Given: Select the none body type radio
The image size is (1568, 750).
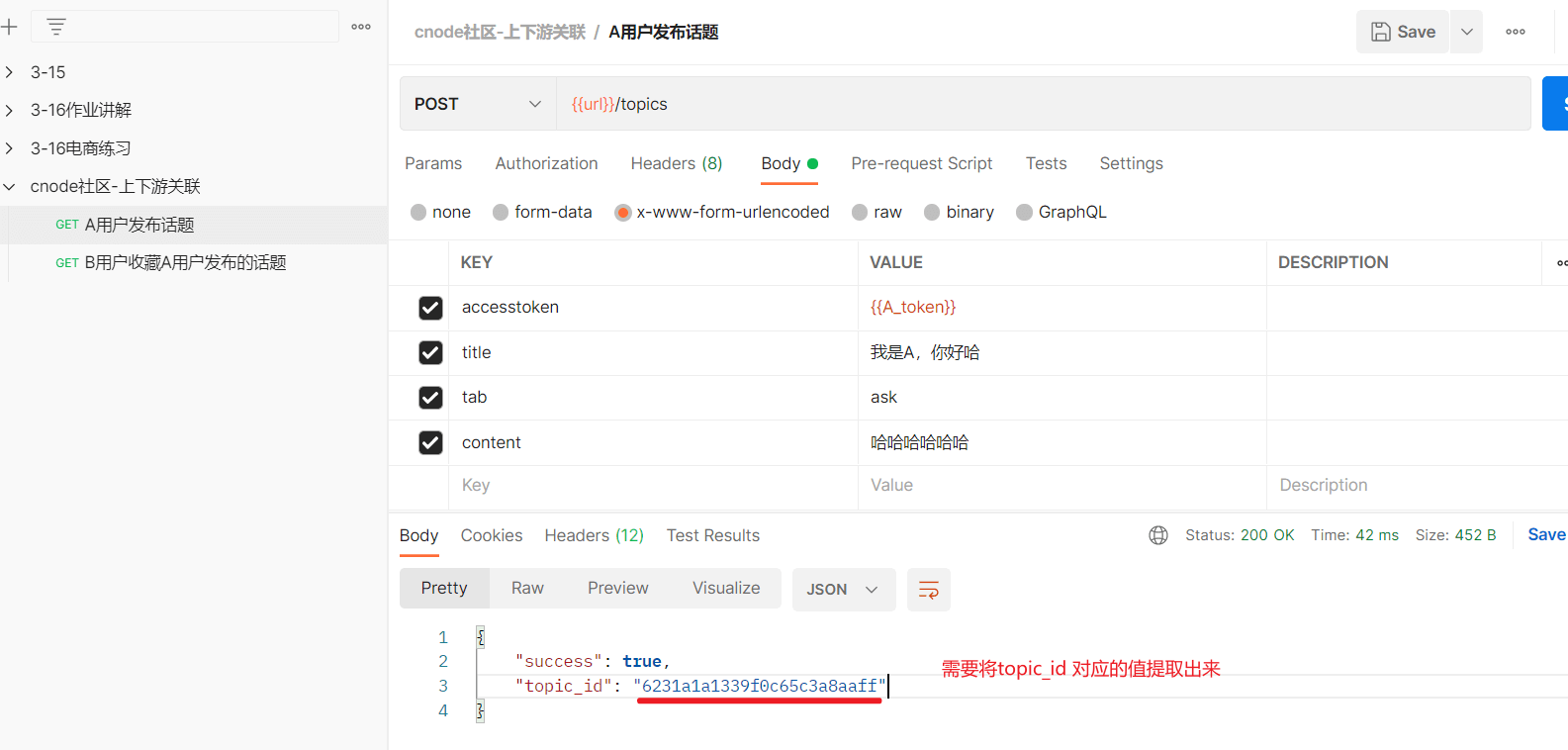Looking at the screenshot, I should (418, 212).
